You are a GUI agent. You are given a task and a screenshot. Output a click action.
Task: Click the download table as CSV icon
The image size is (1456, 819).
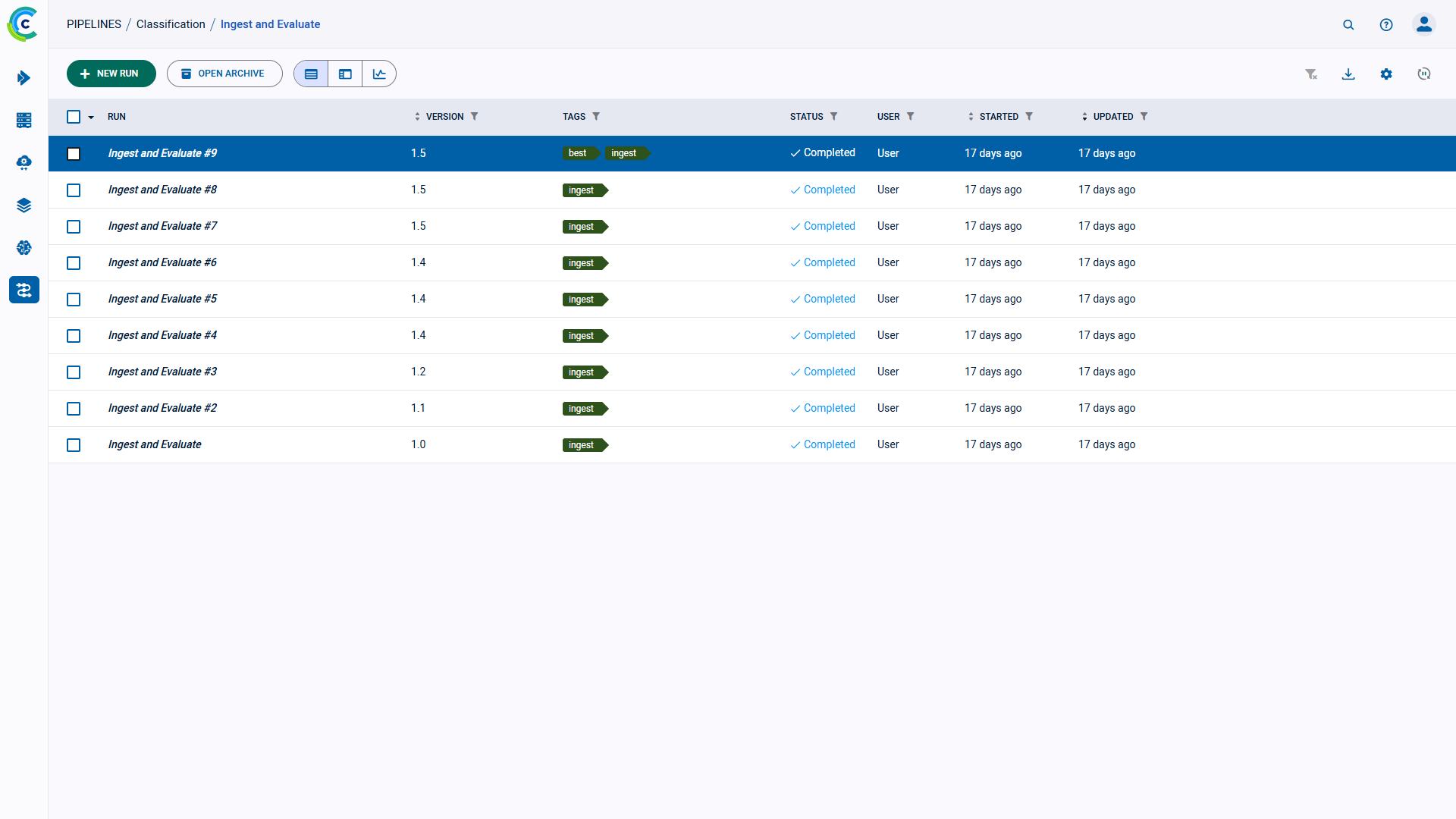(x=1349, y=74)
